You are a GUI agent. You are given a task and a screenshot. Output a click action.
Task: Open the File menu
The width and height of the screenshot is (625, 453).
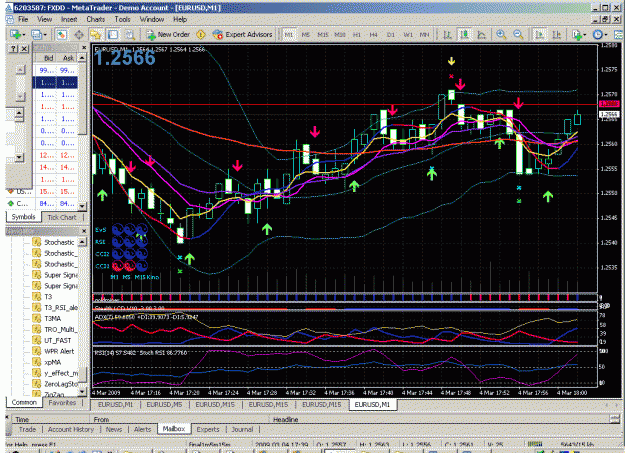(23, 19)
